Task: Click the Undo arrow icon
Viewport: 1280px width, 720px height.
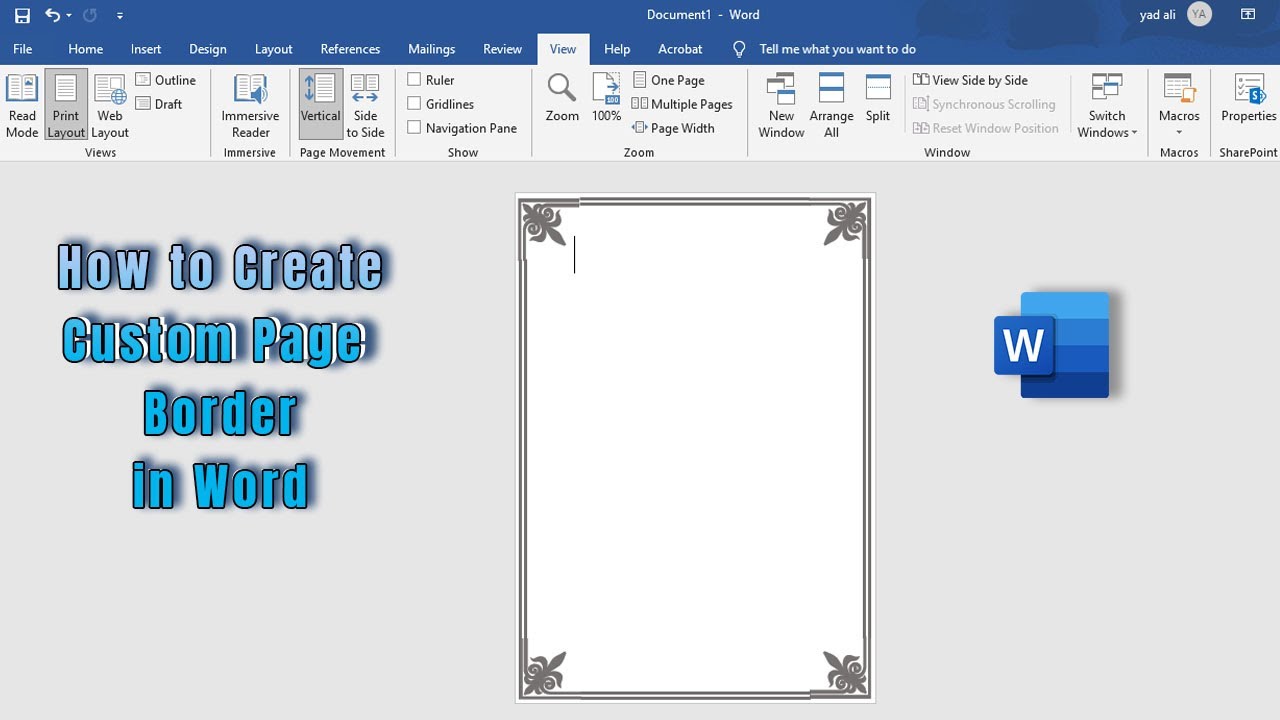Action: coord(52,15)
